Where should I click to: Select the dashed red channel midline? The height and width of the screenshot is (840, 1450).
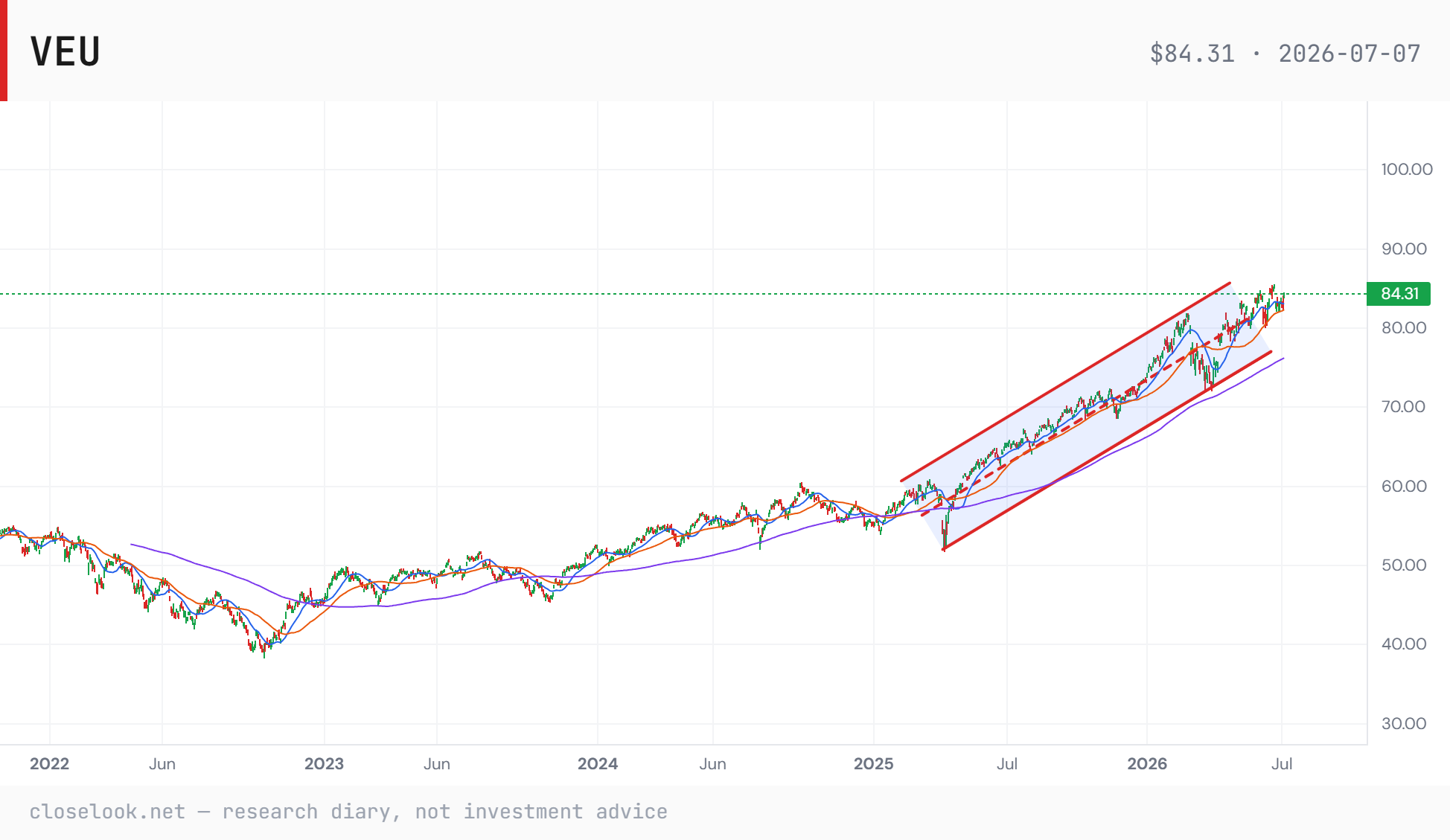tap(1087, 416)
